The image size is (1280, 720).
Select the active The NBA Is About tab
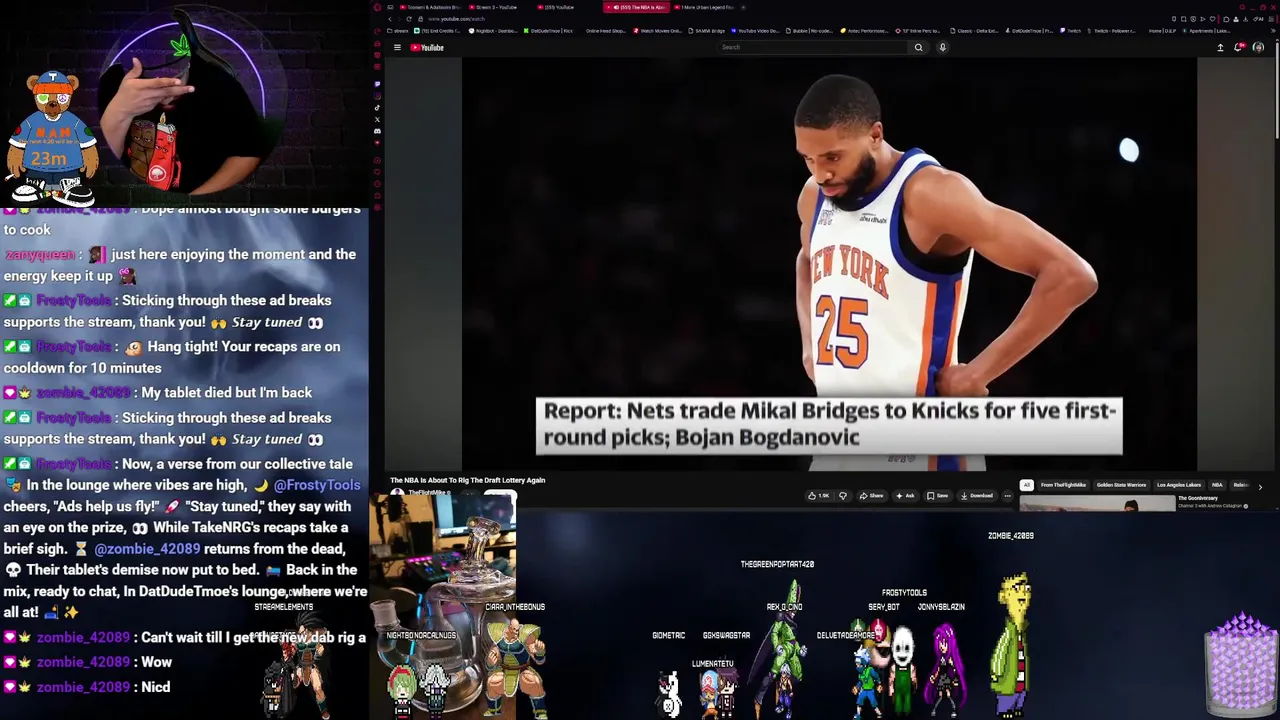pyautogui.click(x=636, y=7)
